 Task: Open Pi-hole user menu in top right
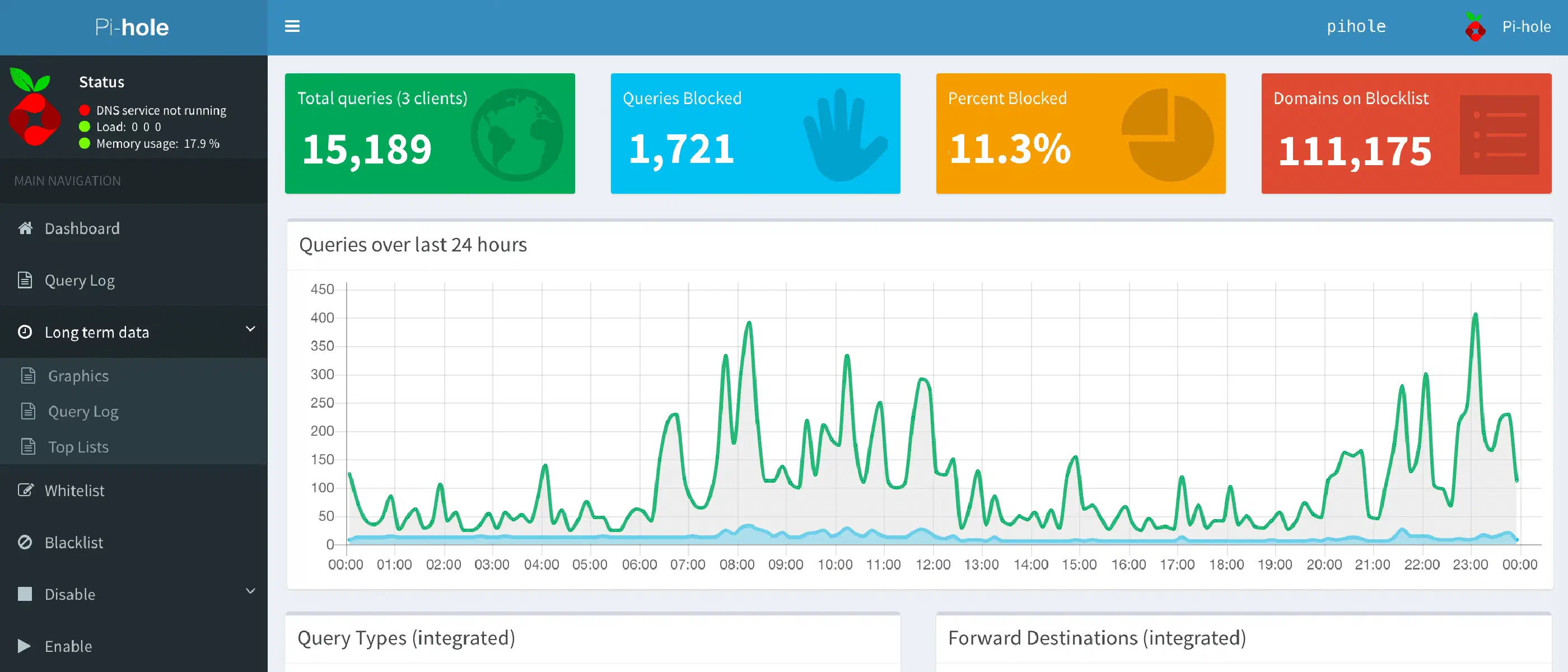pyautogui.click(x=1525, y=27)
